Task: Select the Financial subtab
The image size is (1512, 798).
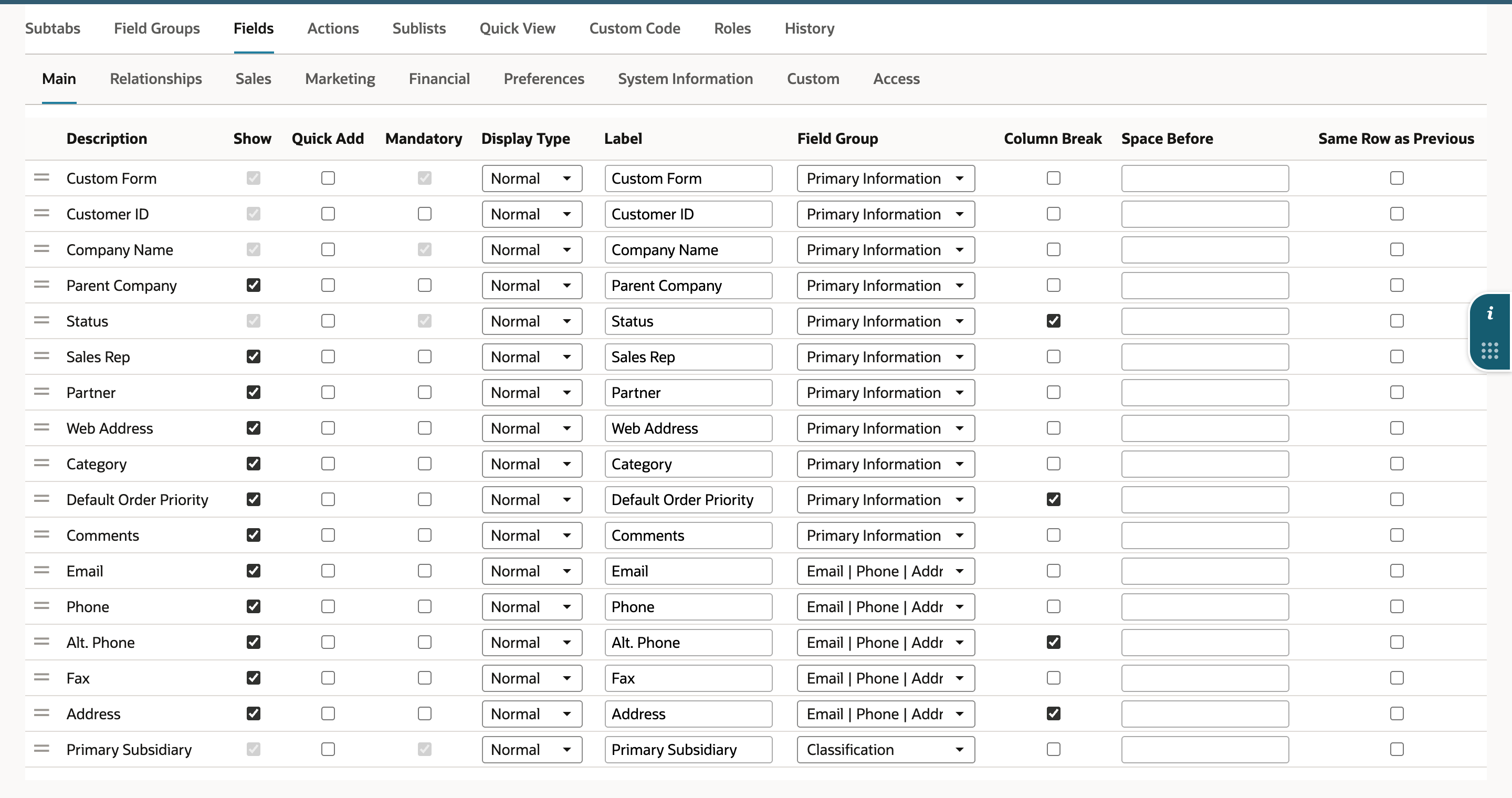Action: click(439, 79)
